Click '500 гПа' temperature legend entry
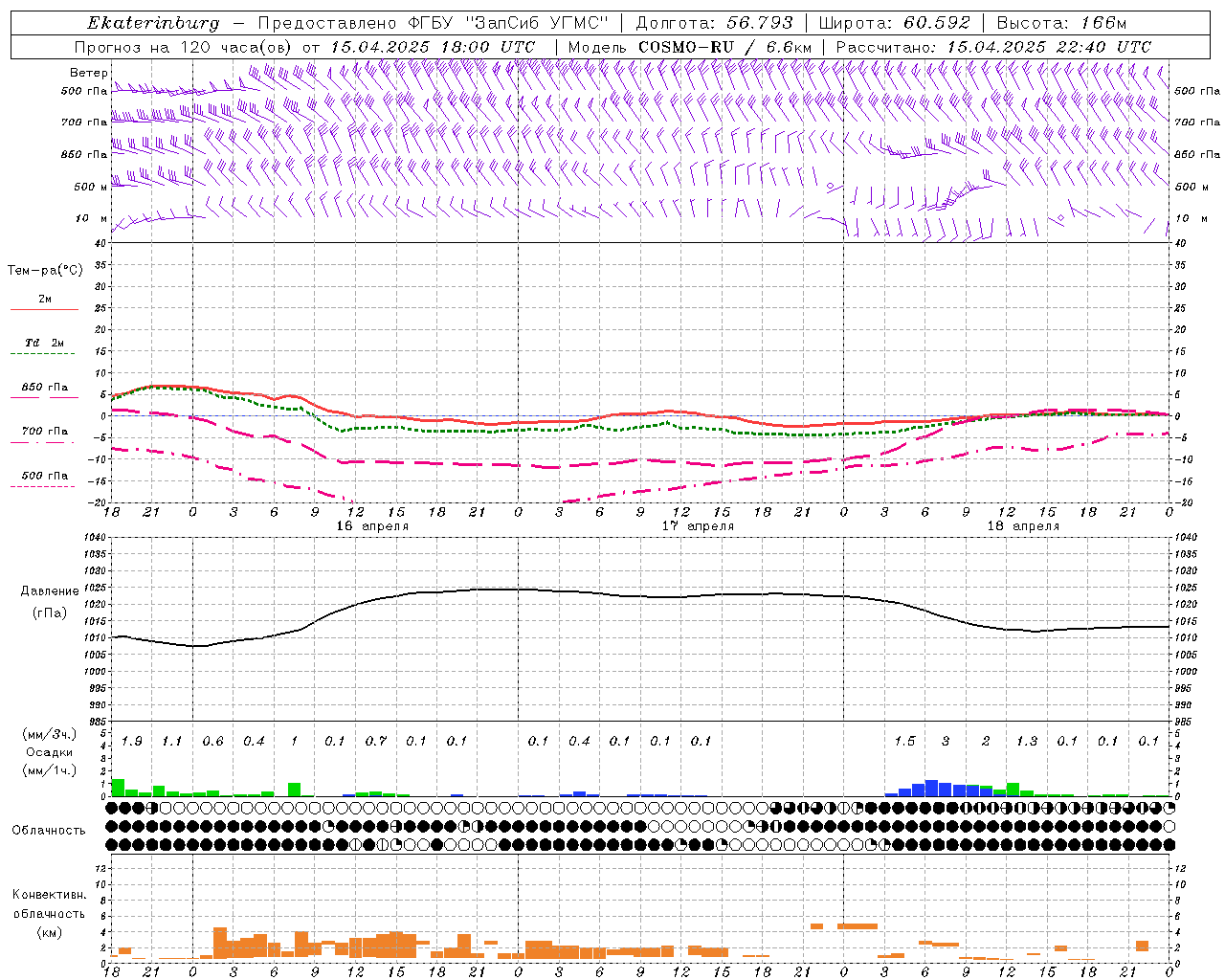1225x980 pixels. (x=44, y=476)
